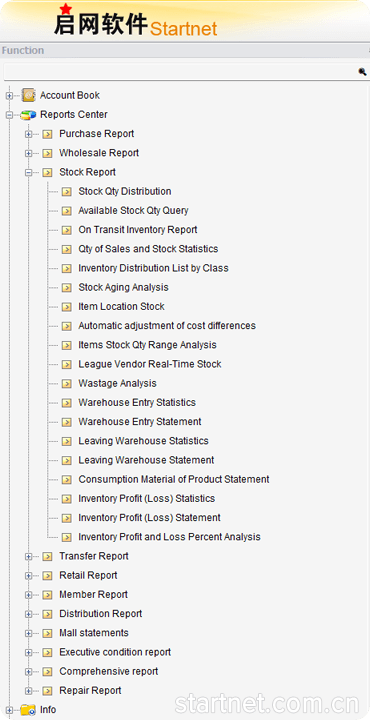The height and width of the screenshot is (720, 370).
Task: Click the Reports Center database icon
Action: pyautogui.click(x=28, y=115)
